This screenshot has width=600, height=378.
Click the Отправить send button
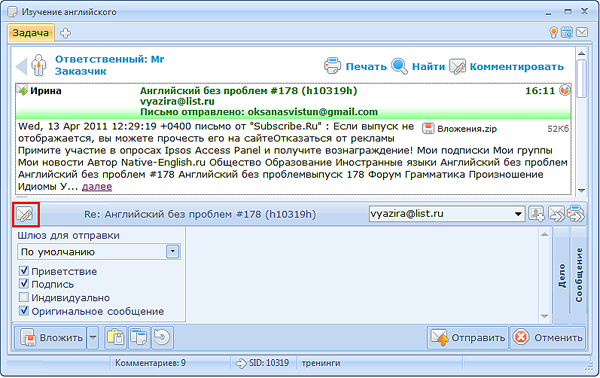[468, 337]
